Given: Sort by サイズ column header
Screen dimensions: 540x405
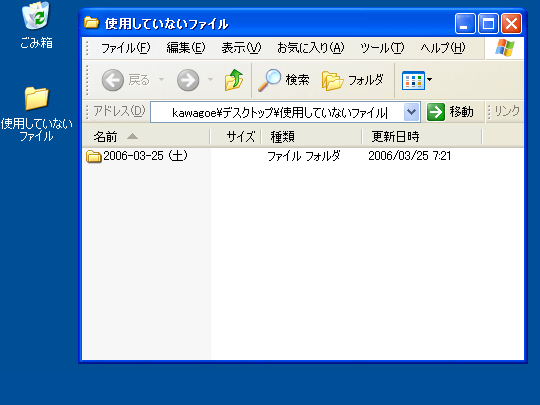Looking at the screenshot, I should coord(236,137).
